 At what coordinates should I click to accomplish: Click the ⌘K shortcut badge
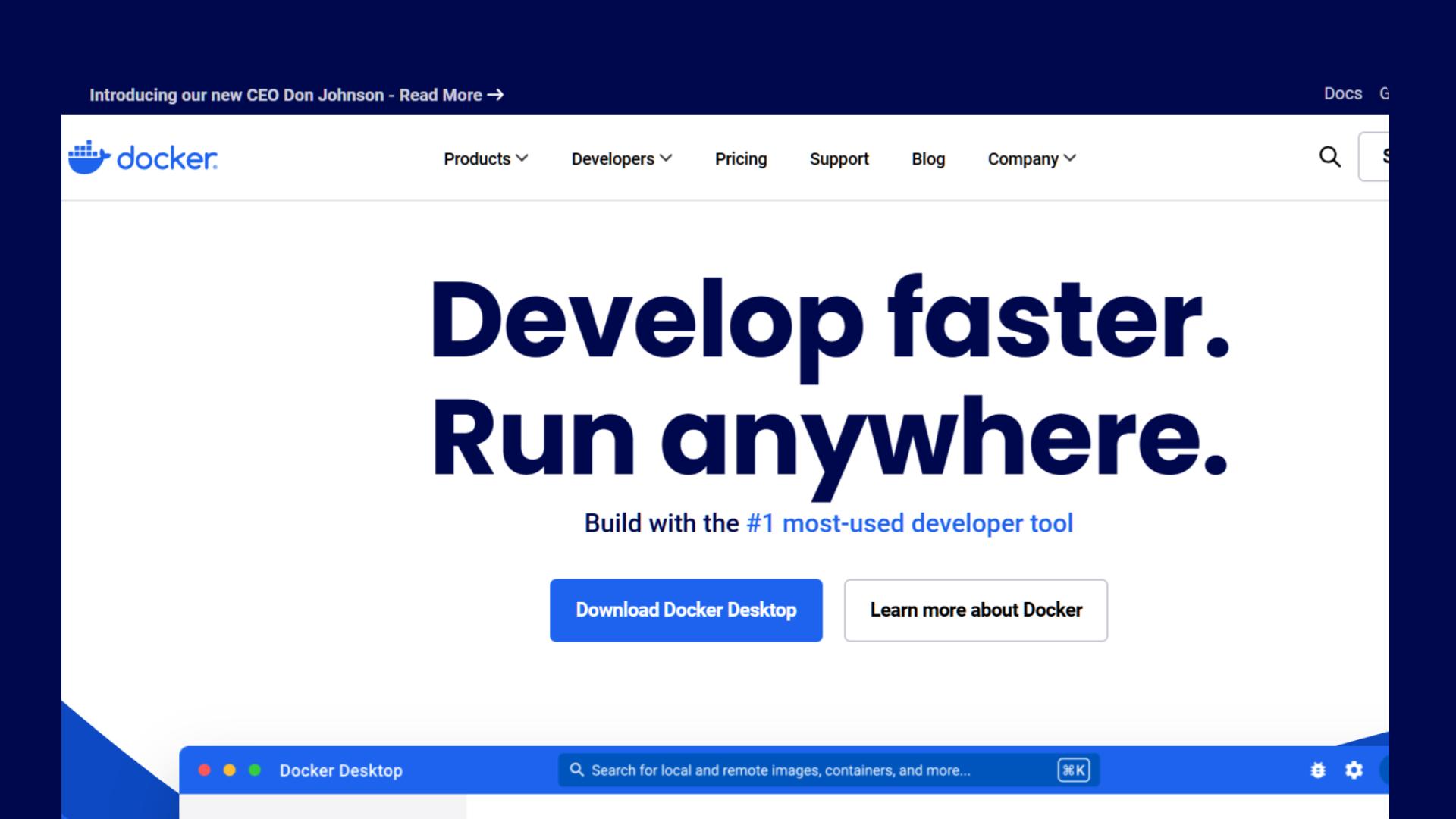(x=1073, y=770)
